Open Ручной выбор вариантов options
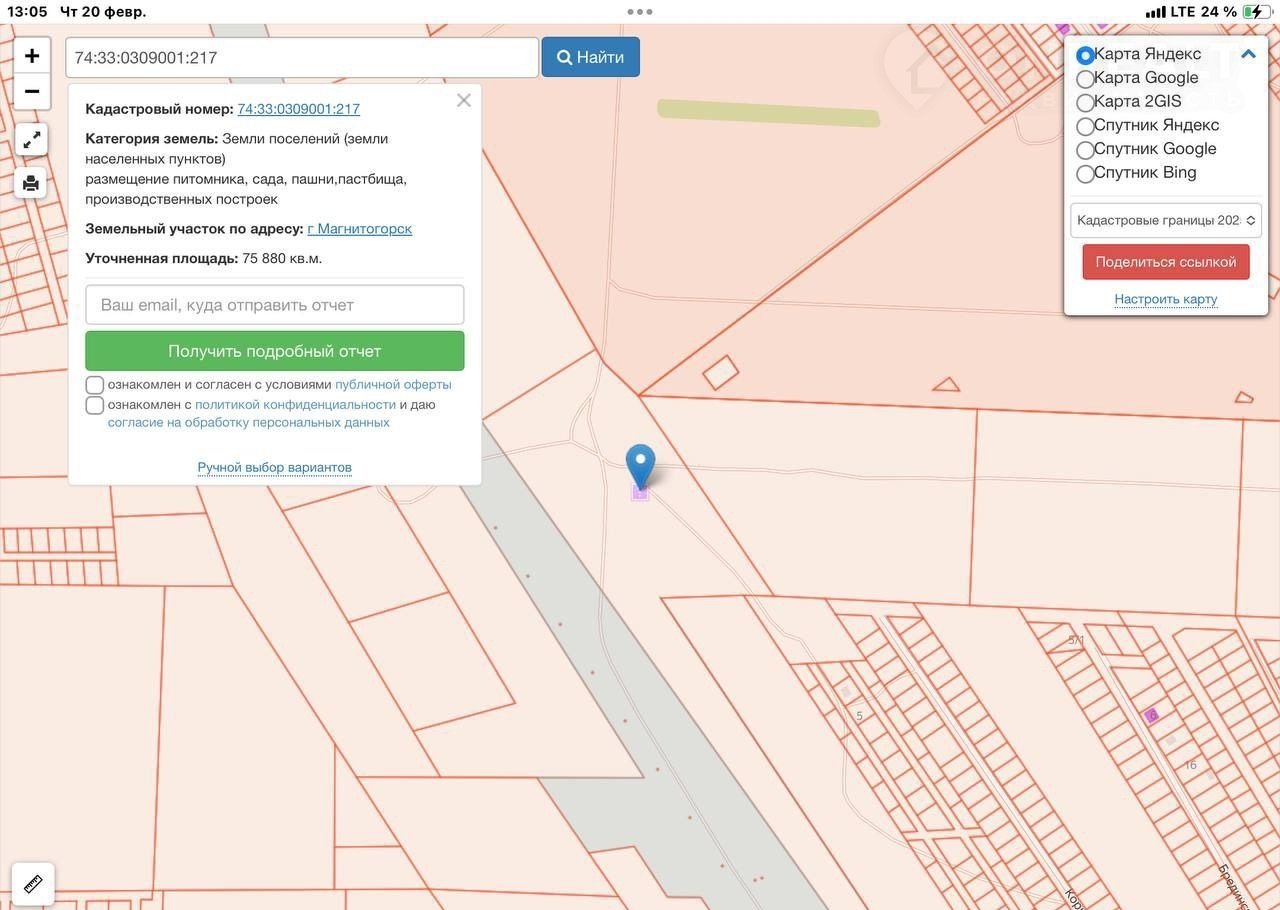1280x910 pixels. 274,467
